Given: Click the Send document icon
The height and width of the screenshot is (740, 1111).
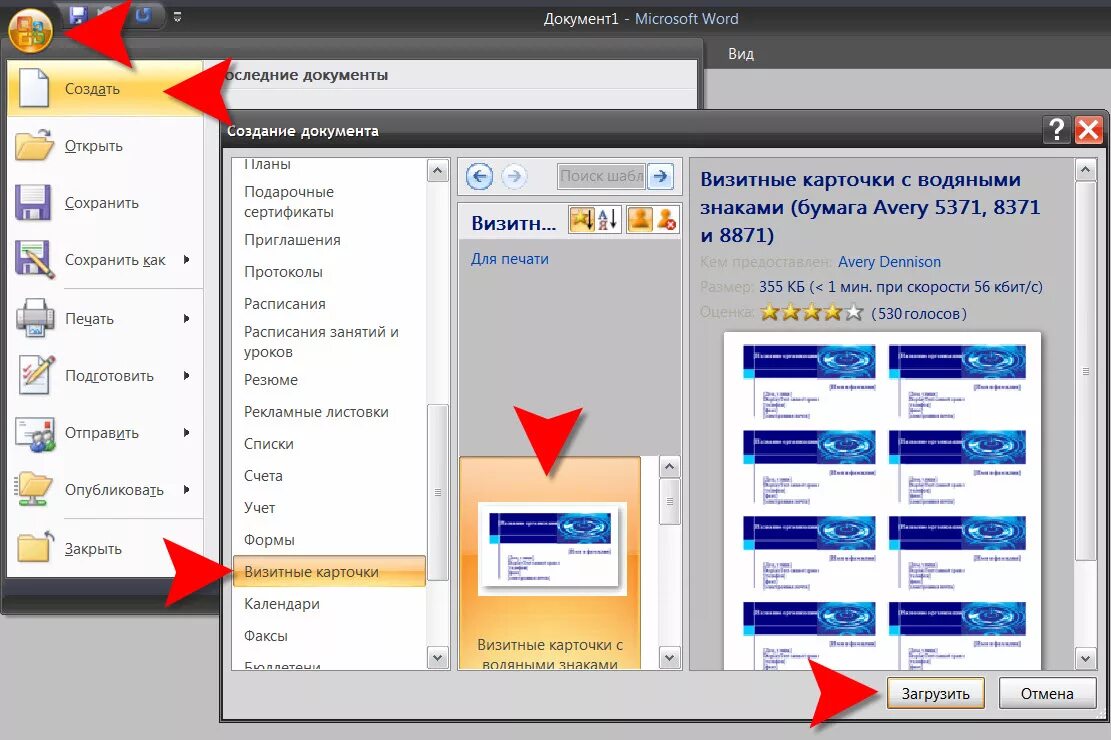Looking at the screenshot, I should pyautogui.click(x=35, y=434).
